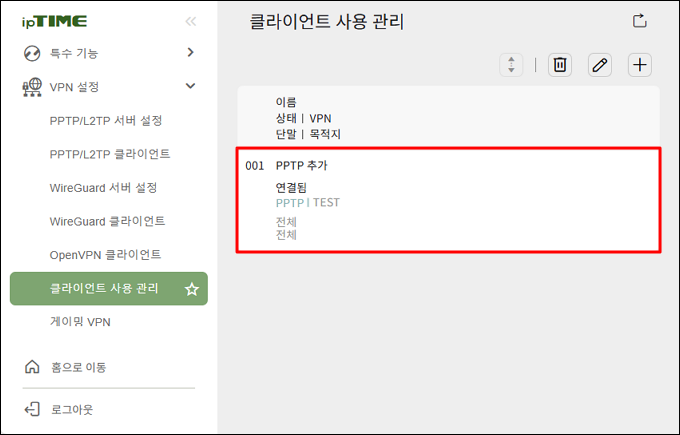Expand the 특수 기능 menu arrow
Image resolution: width=680 pixels, height=435 pixels.
(190, 52)
